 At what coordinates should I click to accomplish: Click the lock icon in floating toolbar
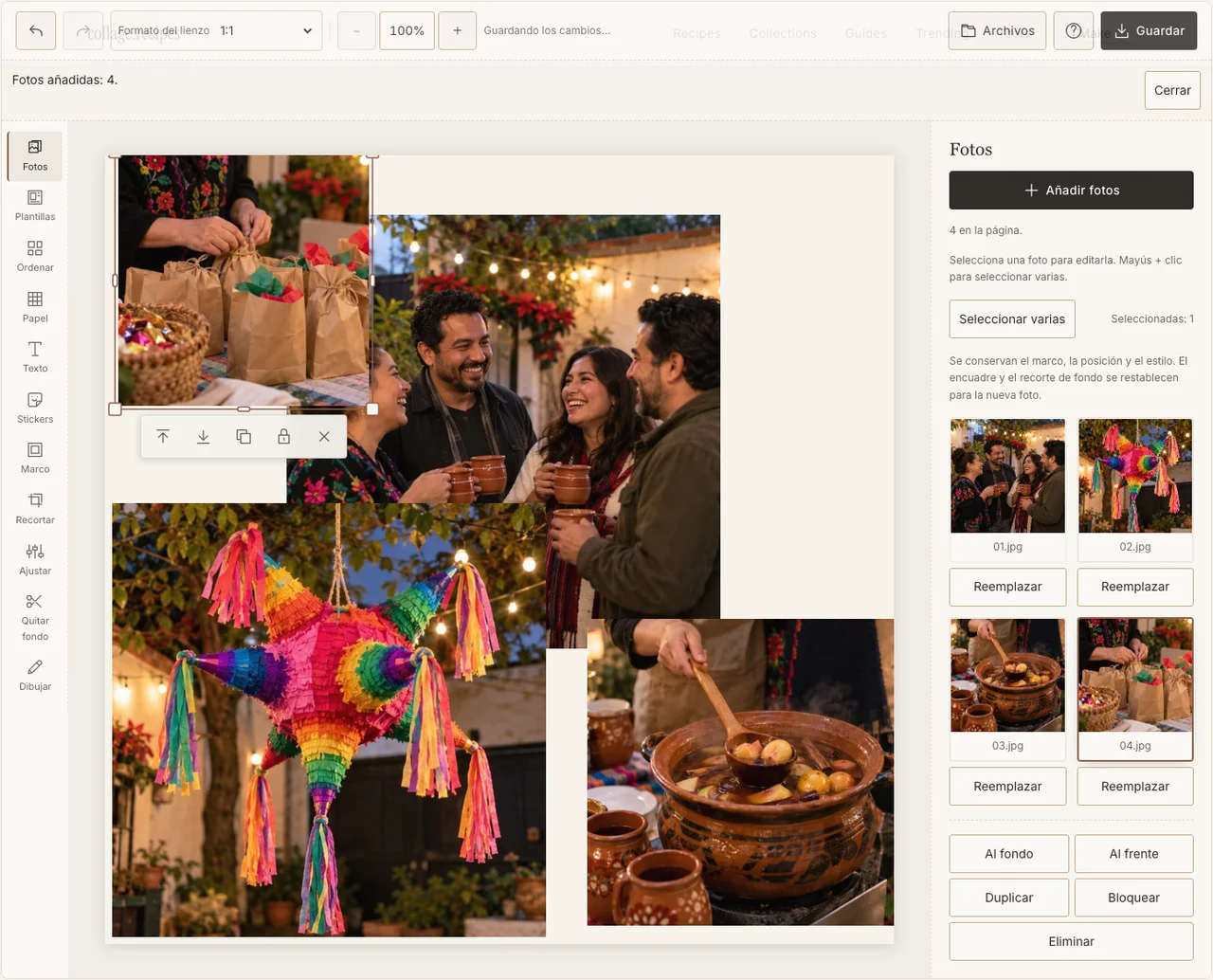[283, 437]
